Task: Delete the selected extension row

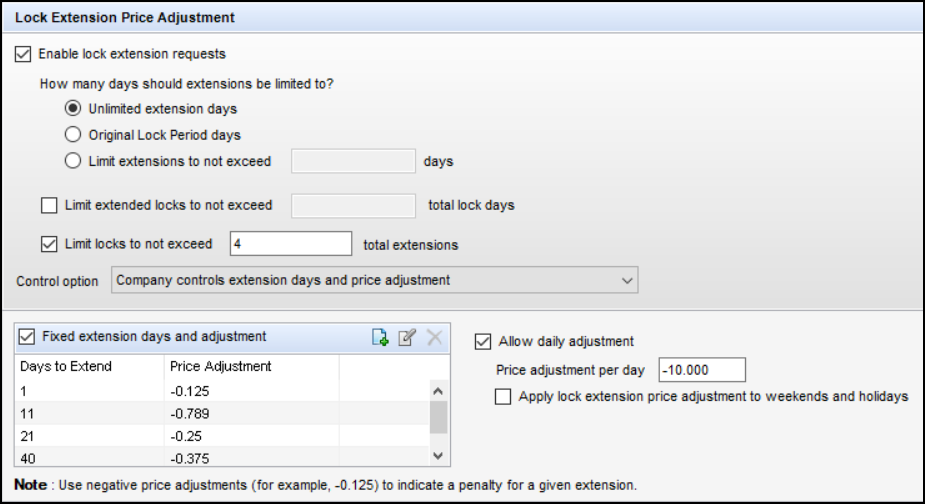Action: (434, 337)
